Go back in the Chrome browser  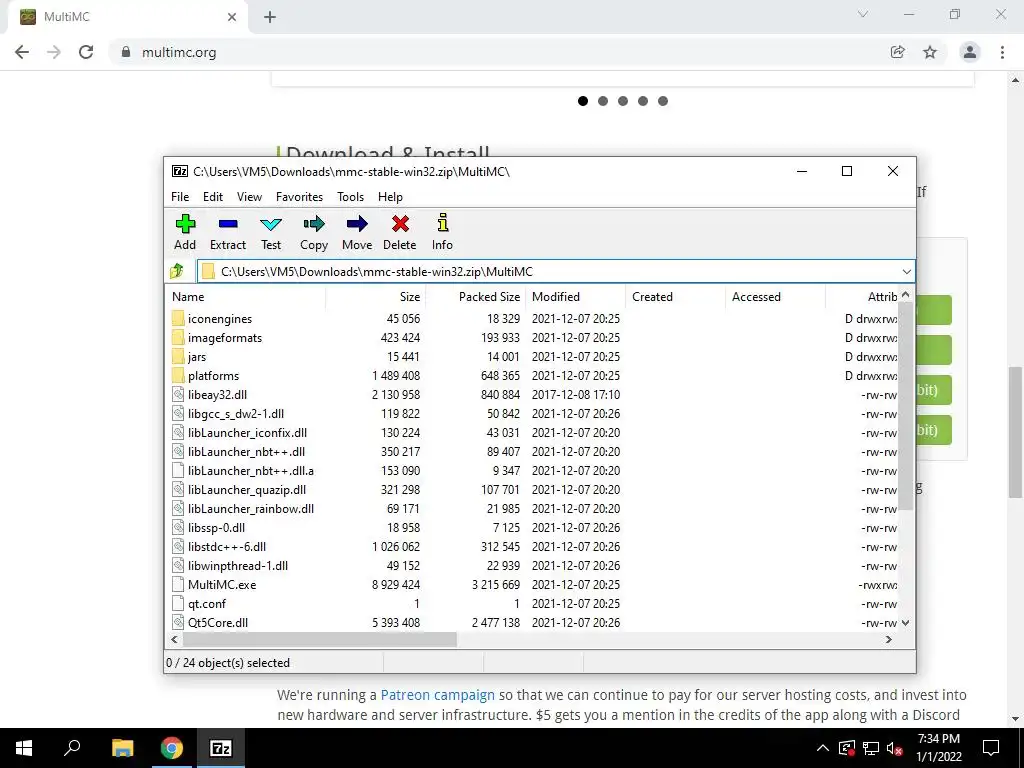point(22,52)
